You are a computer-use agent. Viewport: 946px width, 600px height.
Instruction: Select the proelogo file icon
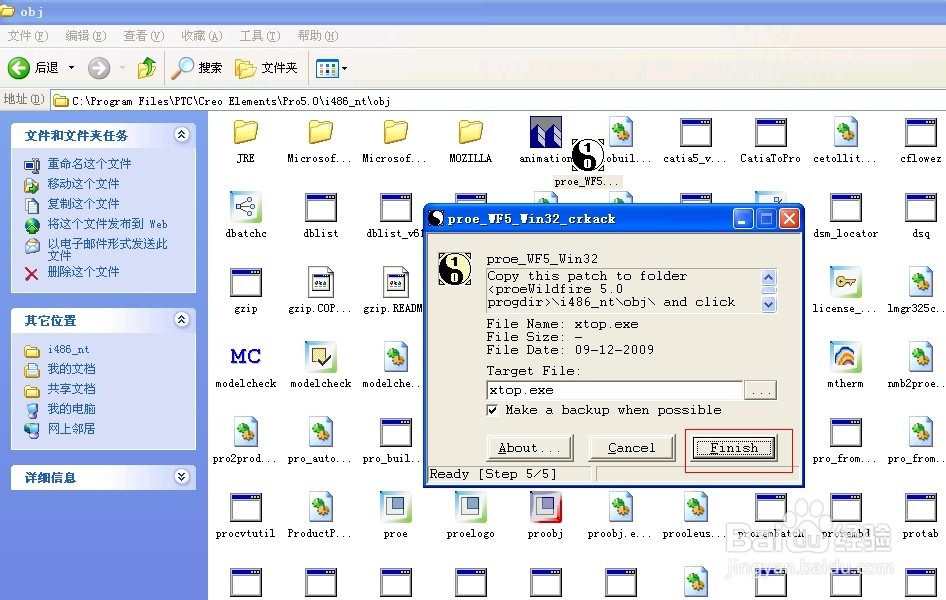coord(470,507)
